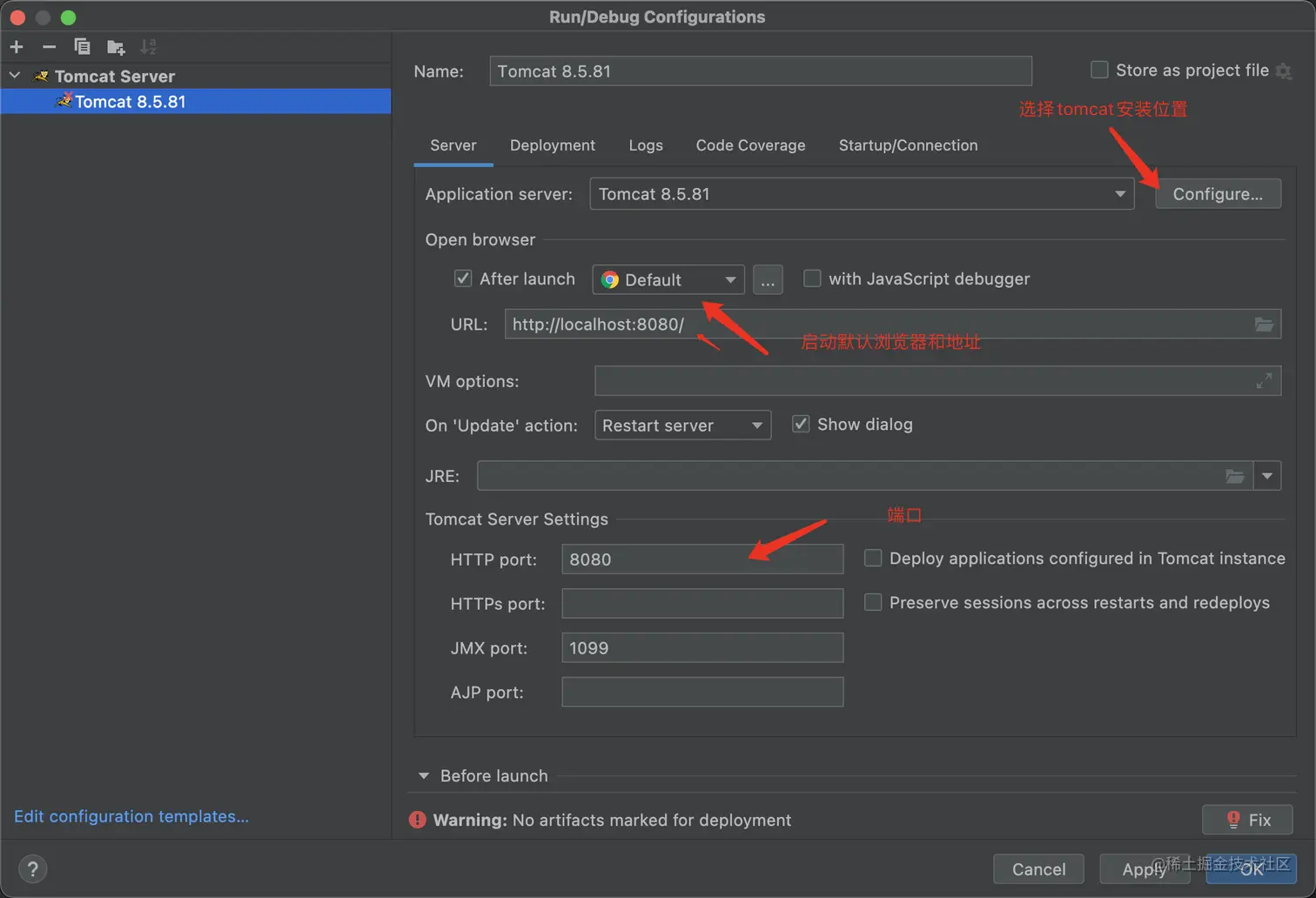Open the project file storage gear icon

(x=1284, y=70)
